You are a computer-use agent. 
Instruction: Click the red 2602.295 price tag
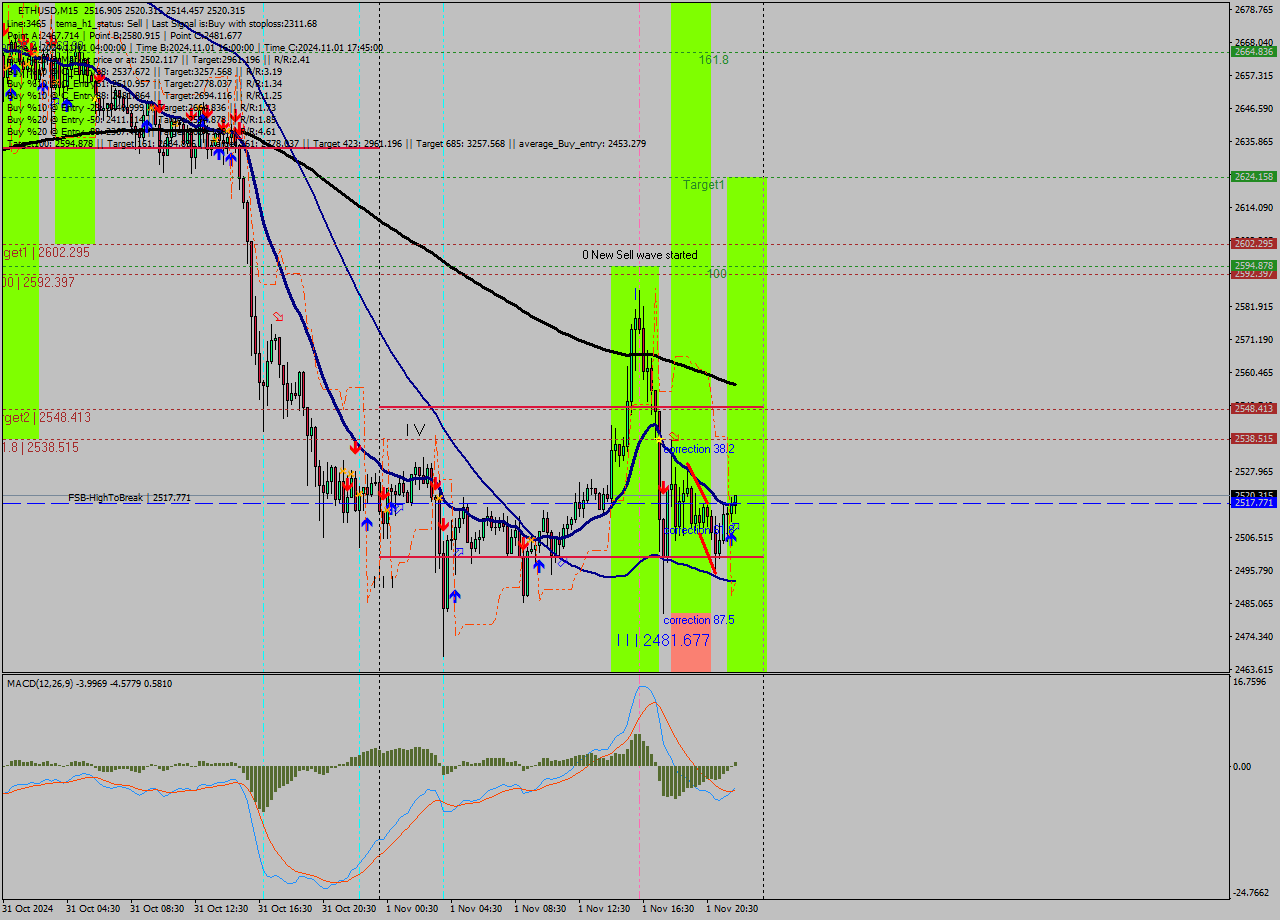click(1252, 243)
